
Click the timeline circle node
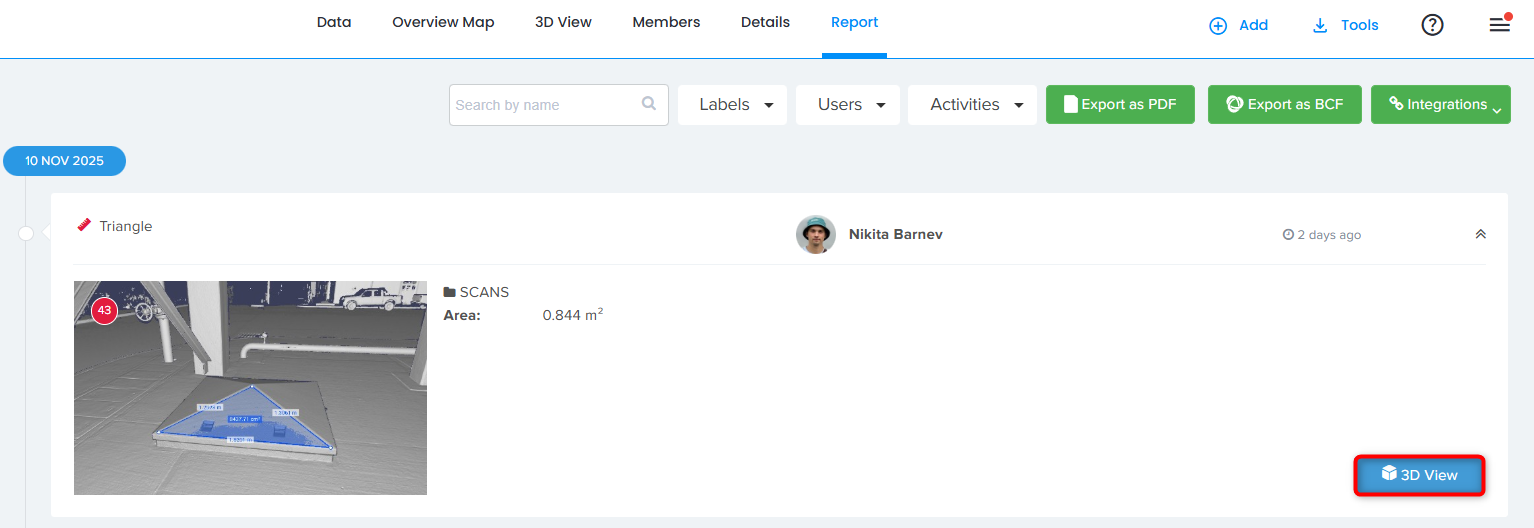[x=26, y=233]
